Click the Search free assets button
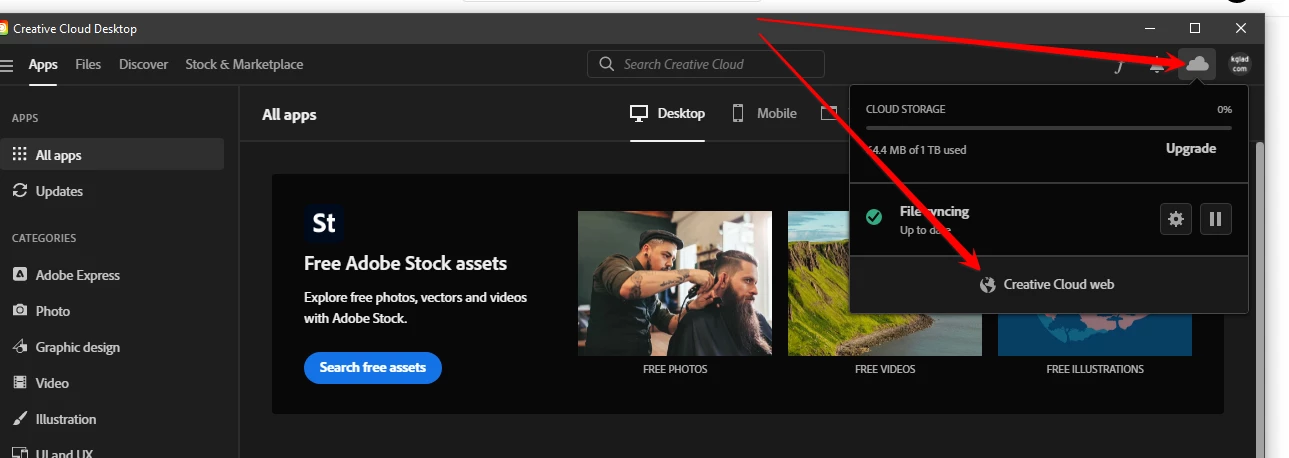The image size is (1289, 458). [373, 368]
